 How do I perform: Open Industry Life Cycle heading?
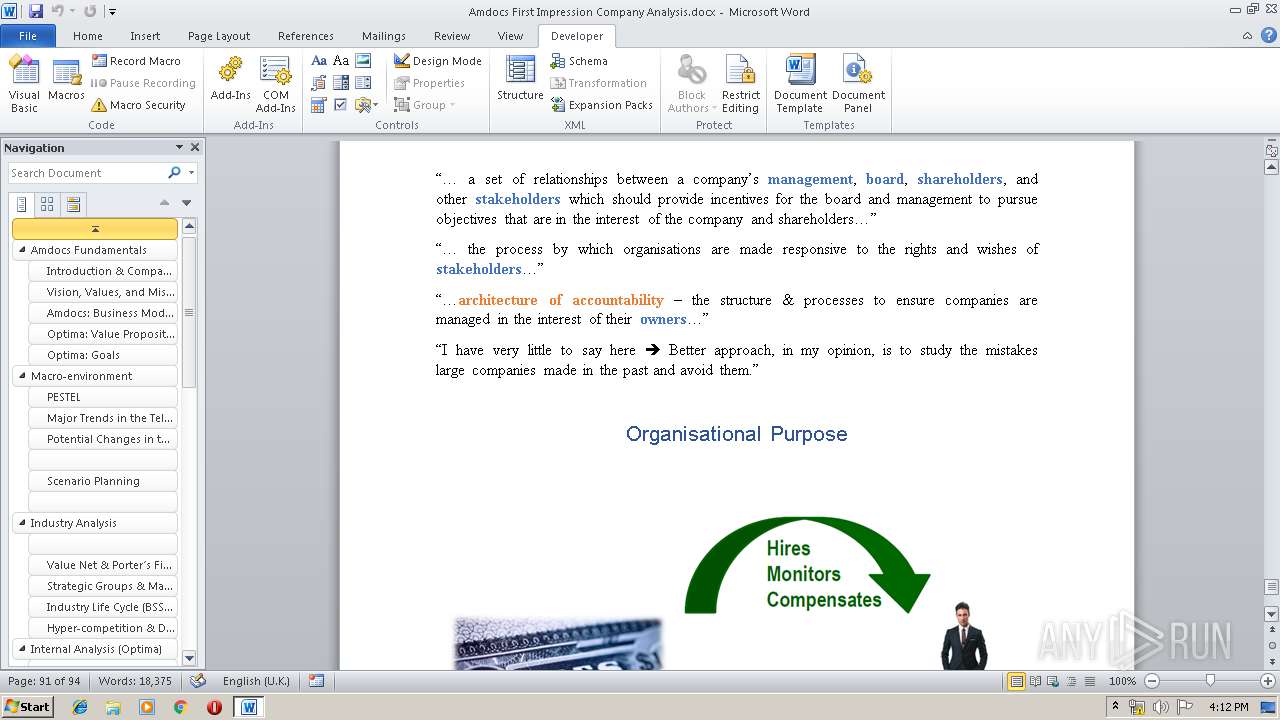click(103, 607)
